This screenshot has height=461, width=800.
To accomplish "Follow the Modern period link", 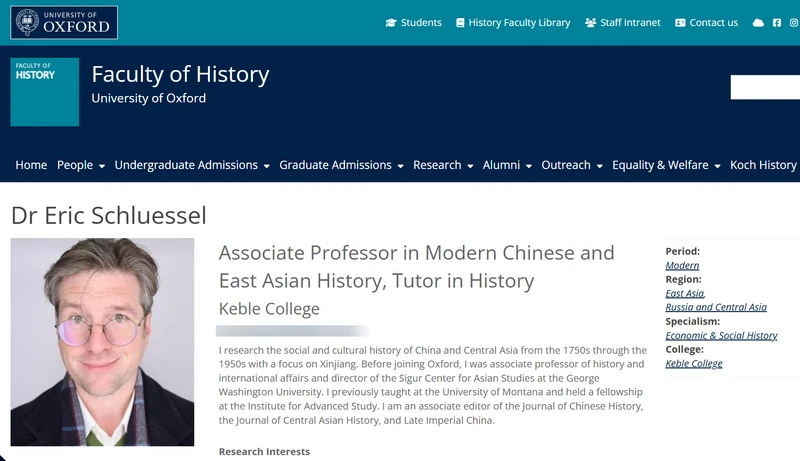I will tap(682, 266).
